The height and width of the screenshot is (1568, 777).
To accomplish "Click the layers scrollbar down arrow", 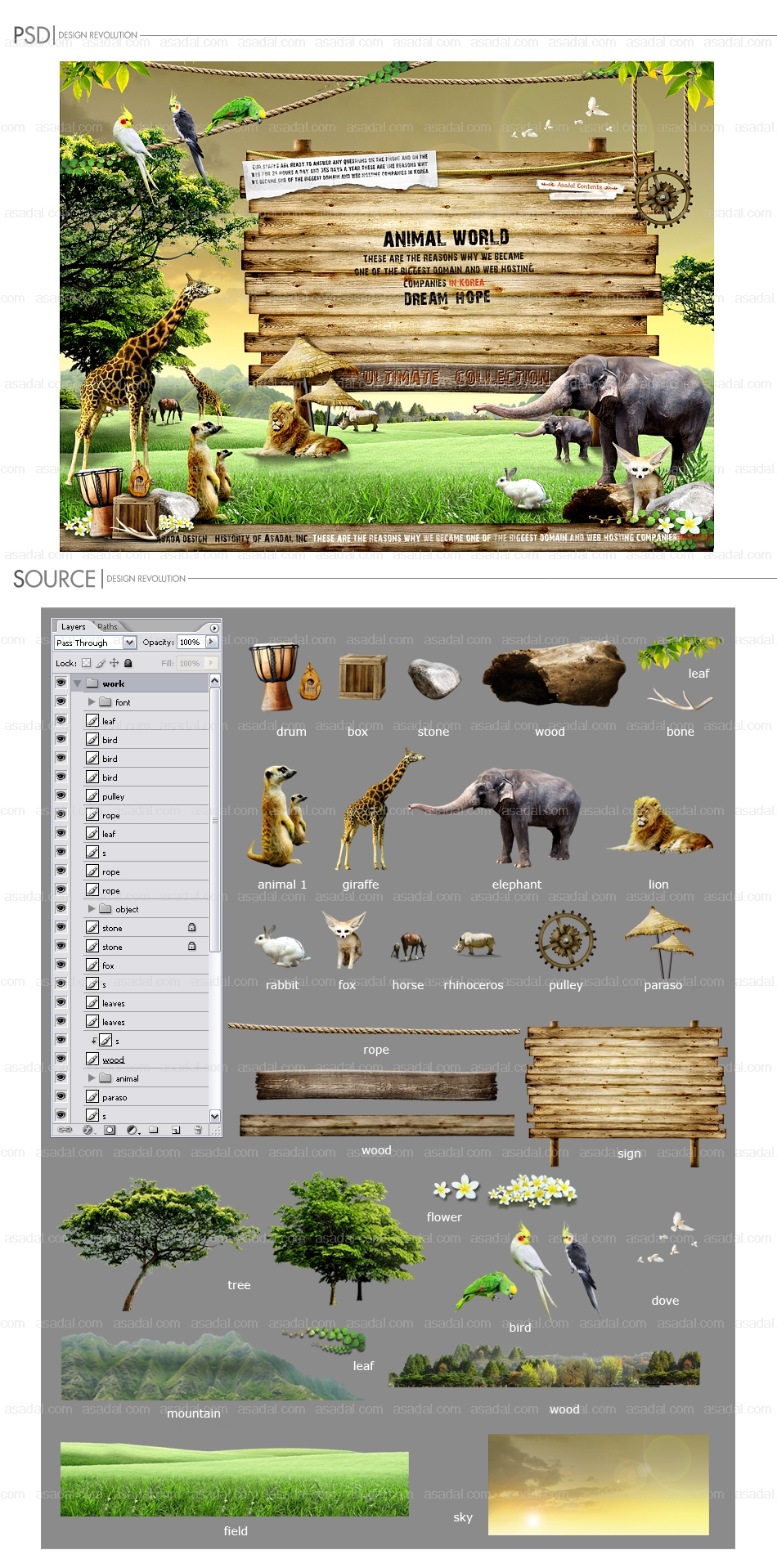I will click(x=215, y=1116).
